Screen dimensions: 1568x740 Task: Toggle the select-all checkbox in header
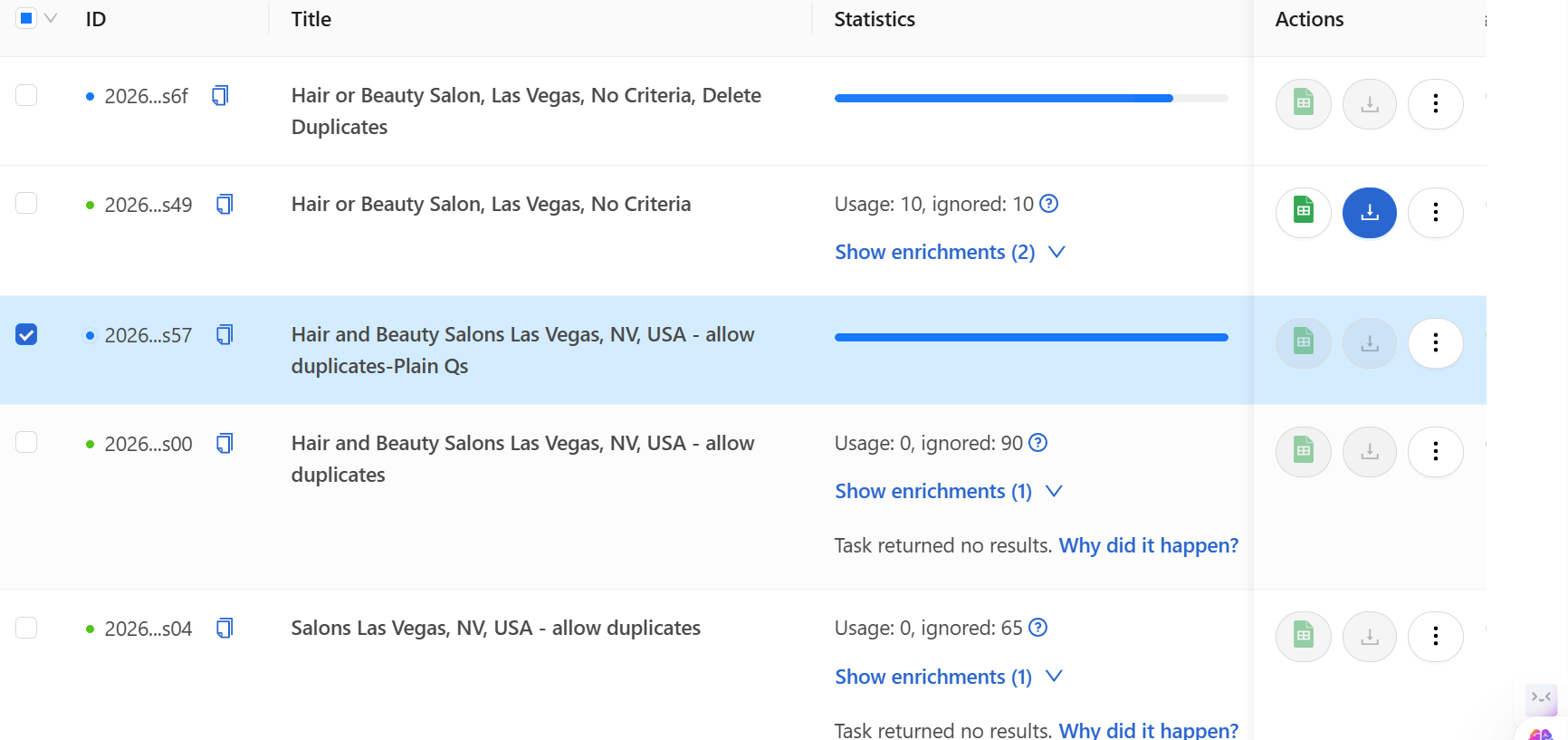coord(26,18)
